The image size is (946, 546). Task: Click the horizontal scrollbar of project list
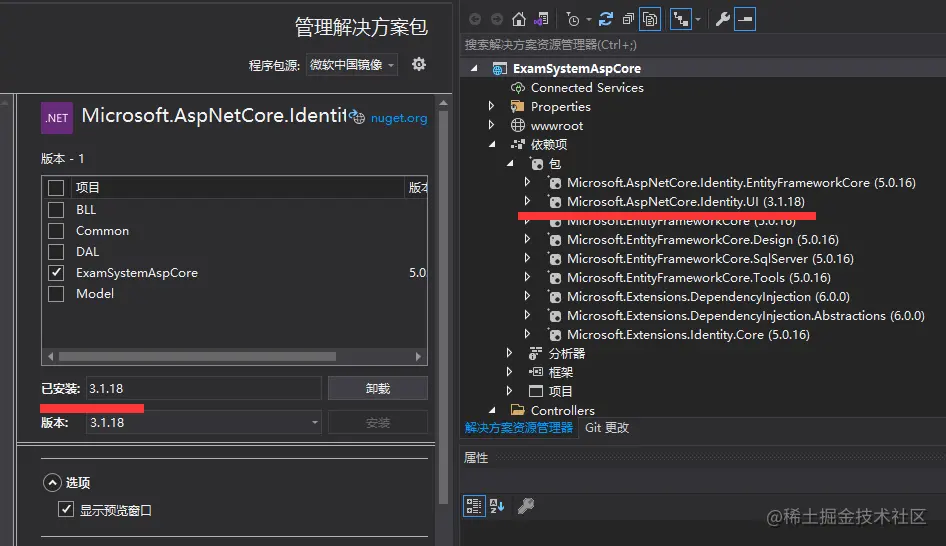197,357
